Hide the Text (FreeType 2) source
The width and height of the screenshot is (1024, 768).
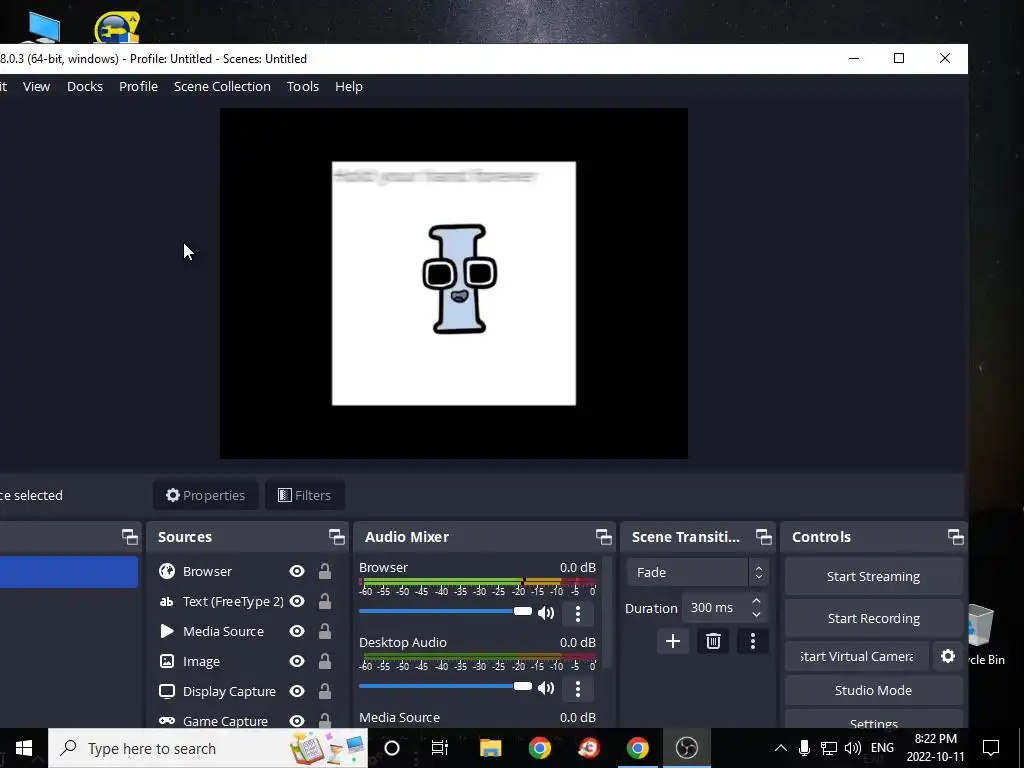(297, 601)
